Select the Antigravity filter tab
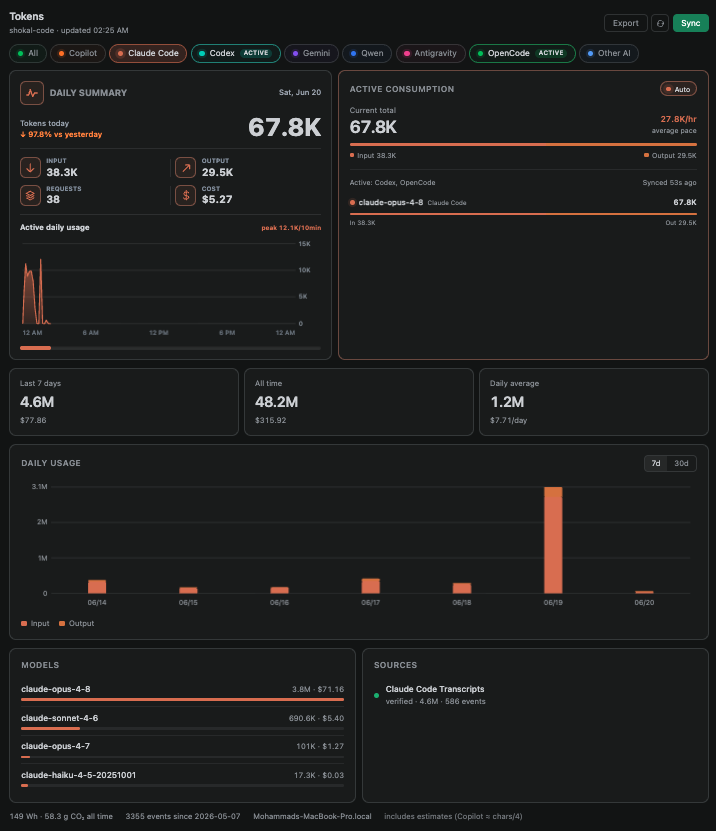716x831 pixels. (x=430, y=53)
